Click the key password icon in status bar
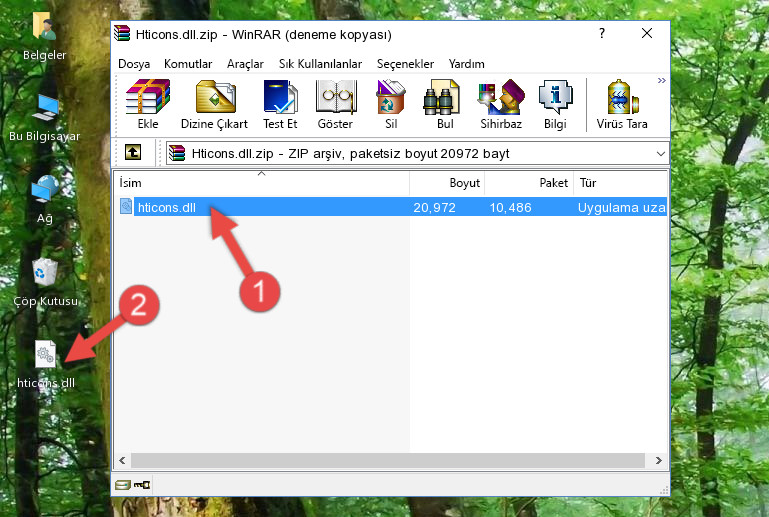The width and height of the screenshot is (769, 517). coord(142,485)
